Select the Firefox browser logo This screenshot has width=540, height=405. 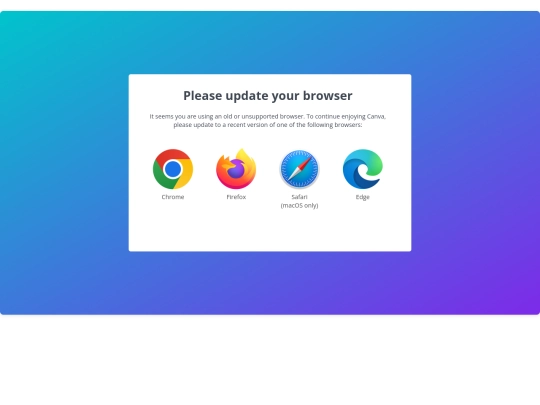tap(236, 169)
